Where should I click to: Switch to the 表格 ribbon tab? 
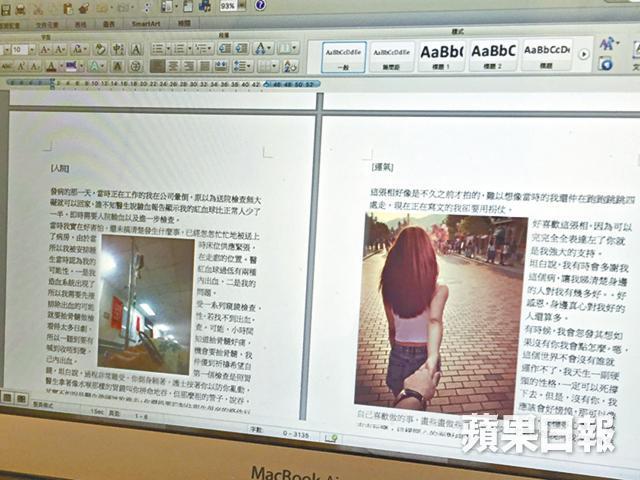[x=80, y=24]
